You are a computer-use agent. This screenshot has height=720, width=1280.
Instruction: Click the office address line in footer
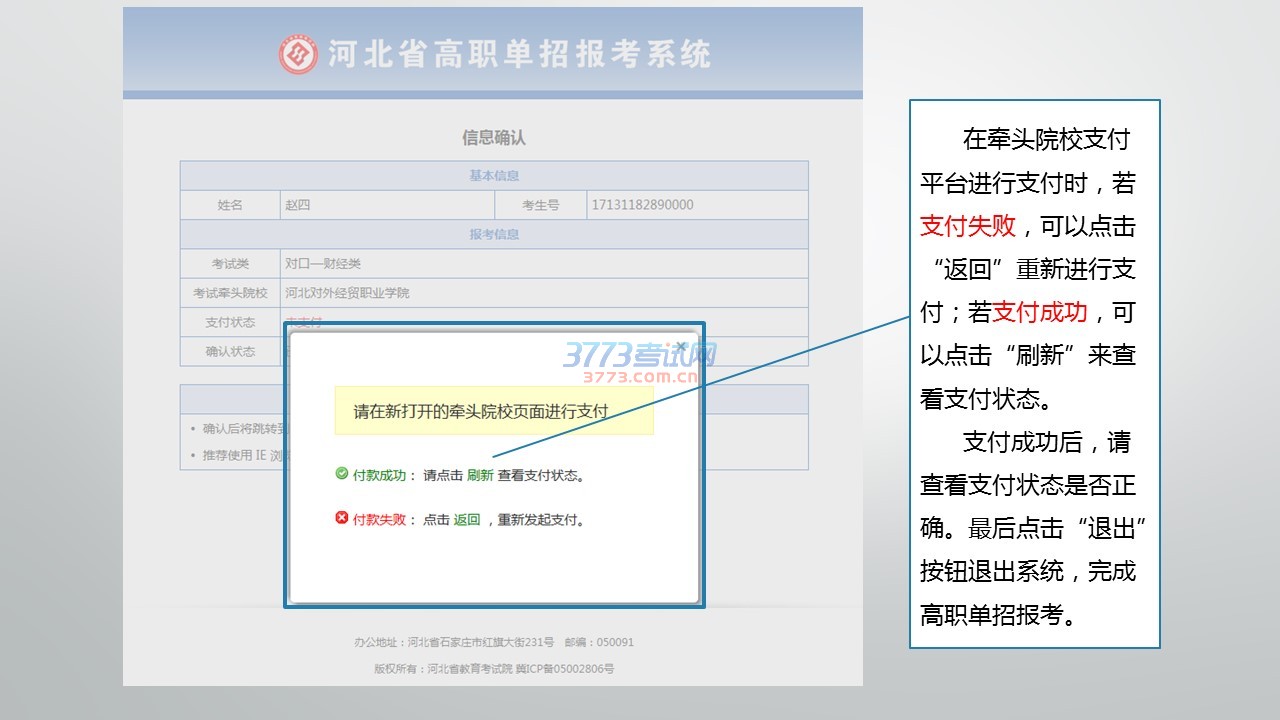tap(493, 642)
